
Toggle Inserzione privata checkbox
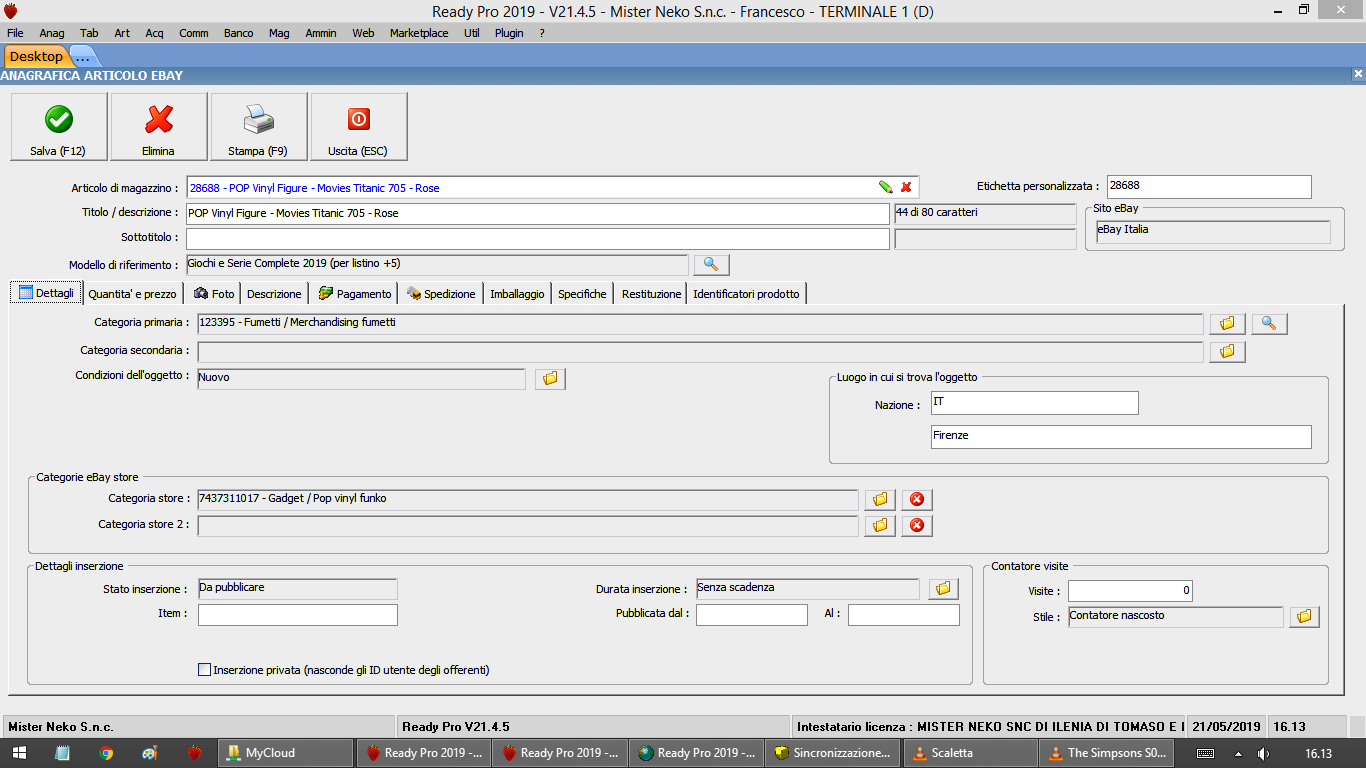point(205,670)
